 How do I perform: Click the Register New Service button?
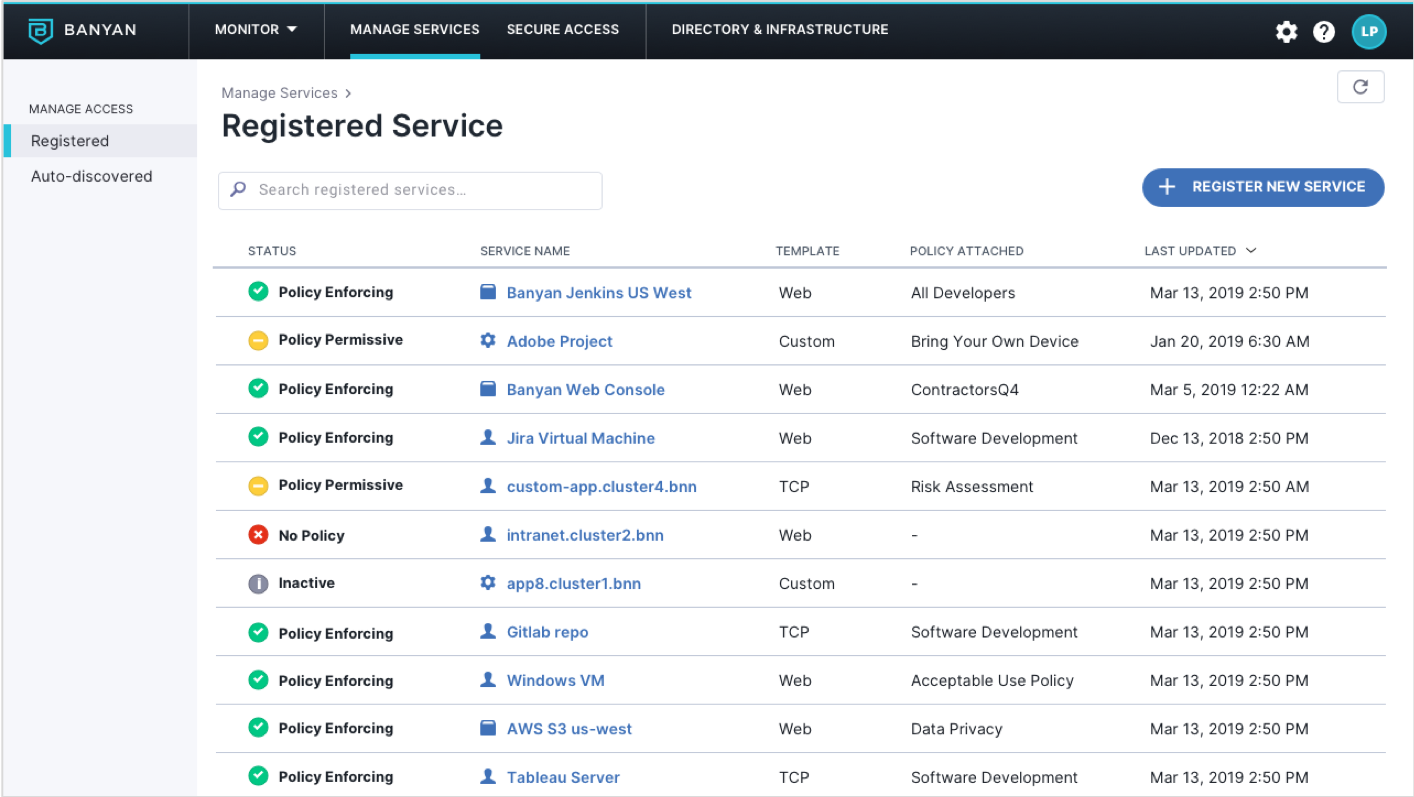point(1263,187)
